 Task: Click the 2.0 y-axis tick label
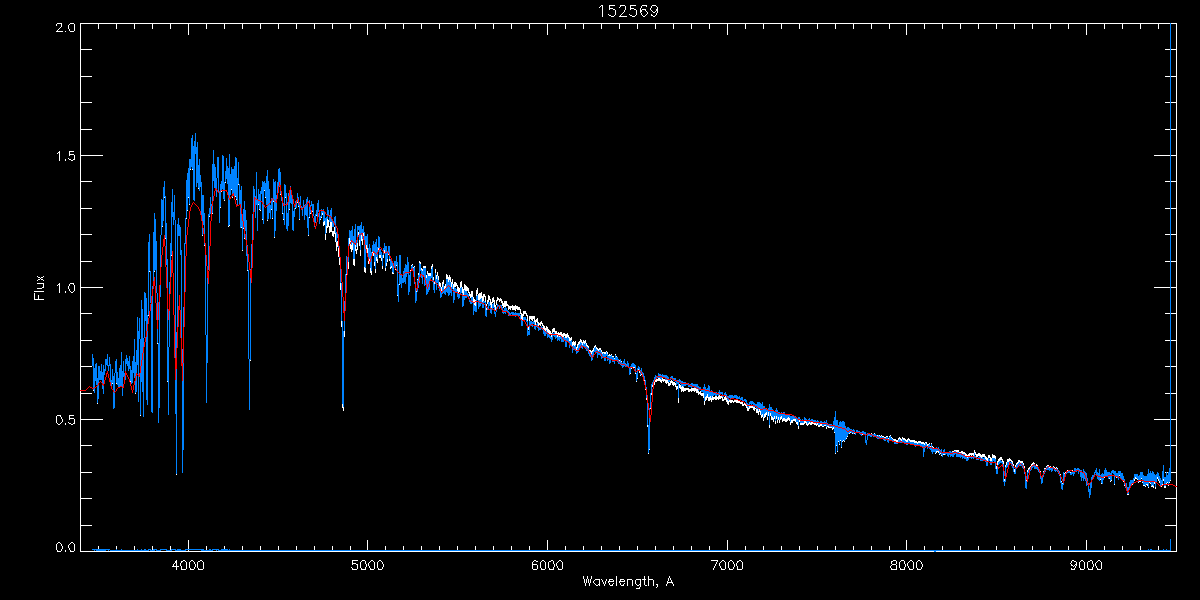coord(65,29)
